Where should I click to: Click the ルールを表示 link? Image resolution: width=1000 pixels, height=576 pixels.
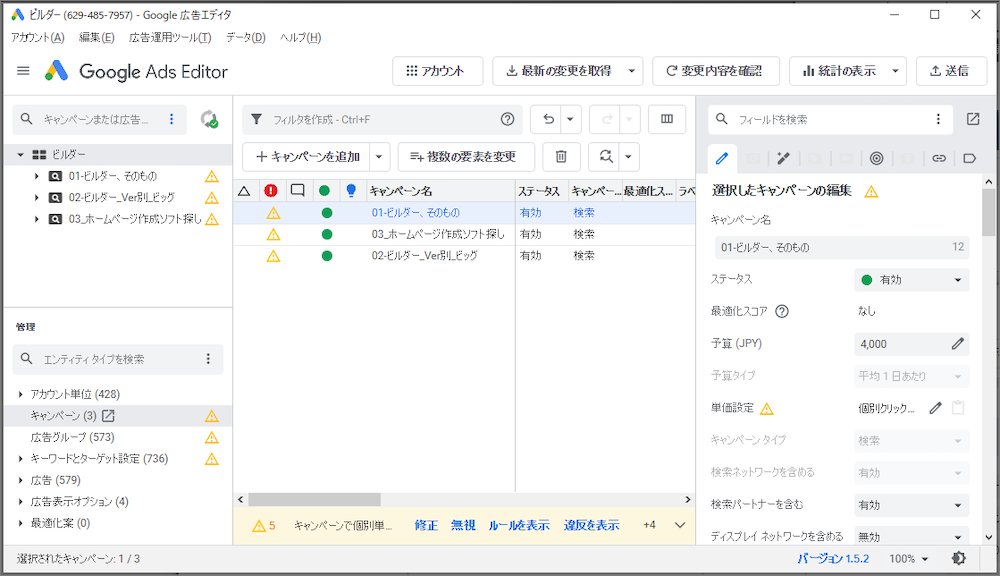click(x=519, y=526)
